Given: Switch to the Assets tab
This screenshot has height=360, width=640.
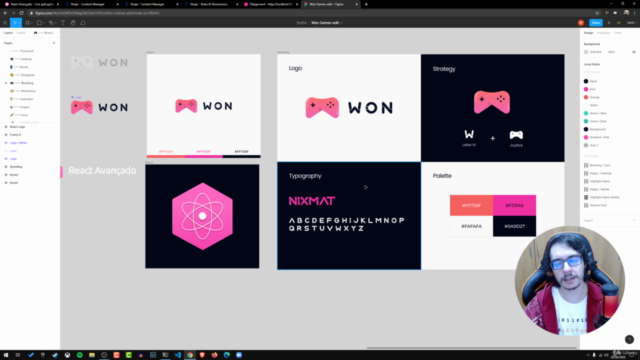Looking at the screenshot, I should (x=21, y=33).
